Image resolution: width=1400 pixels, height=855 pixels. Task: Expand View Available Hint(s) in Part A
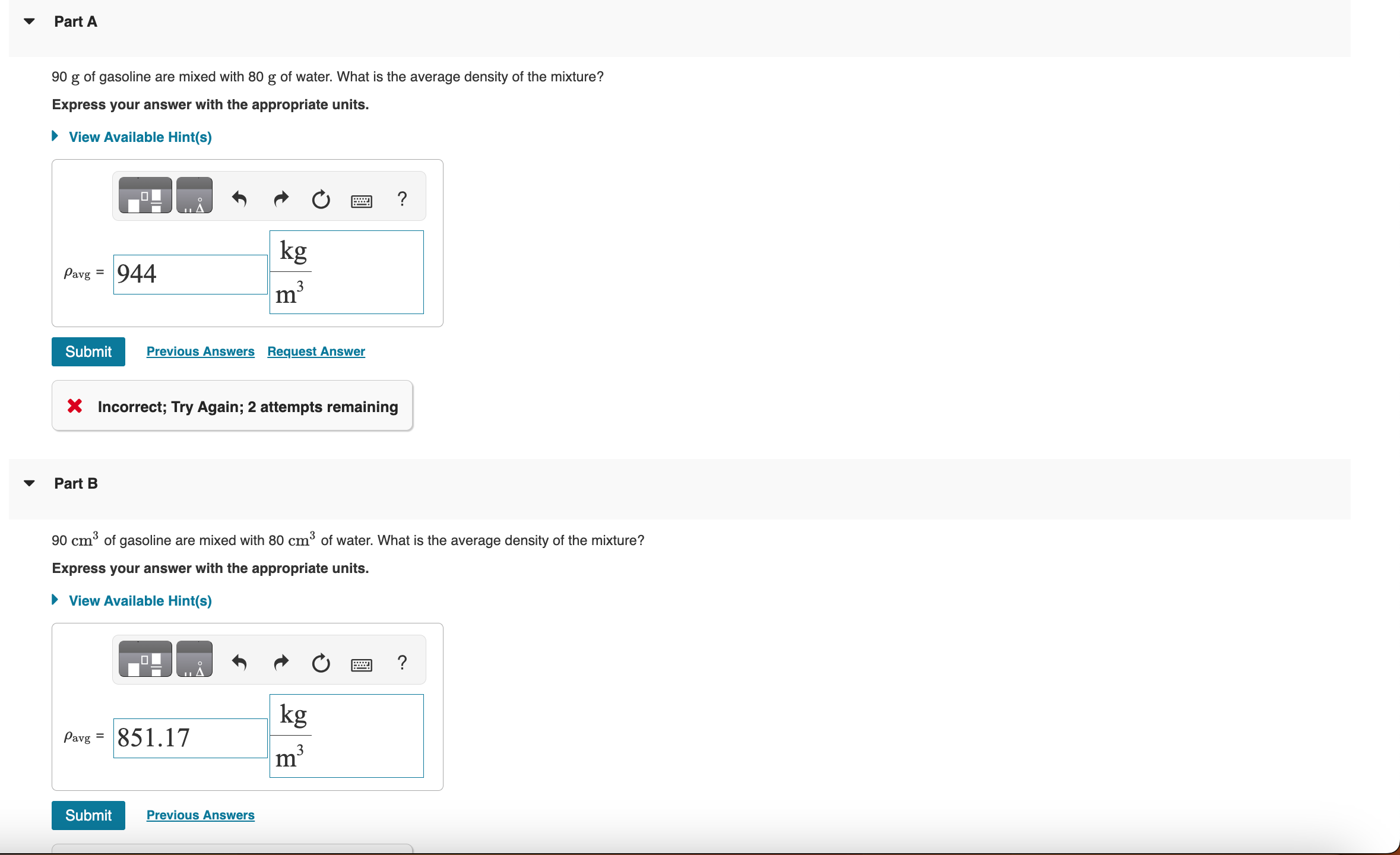click(x=140, y=137)
